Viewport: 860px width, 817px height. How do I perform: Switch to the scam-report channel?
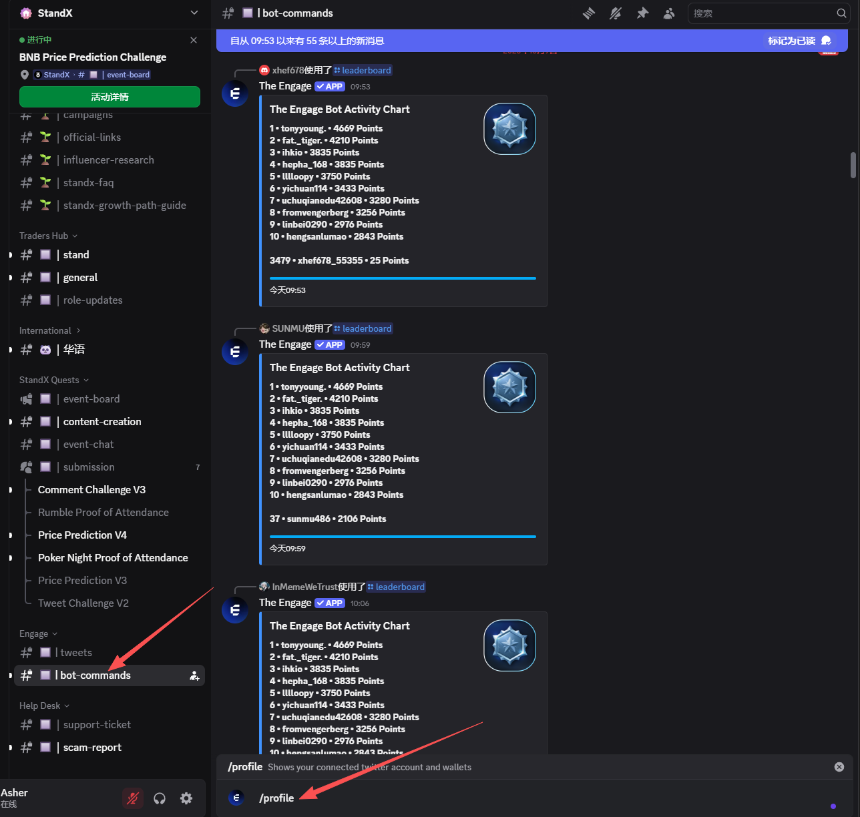(x=92, y=748)
